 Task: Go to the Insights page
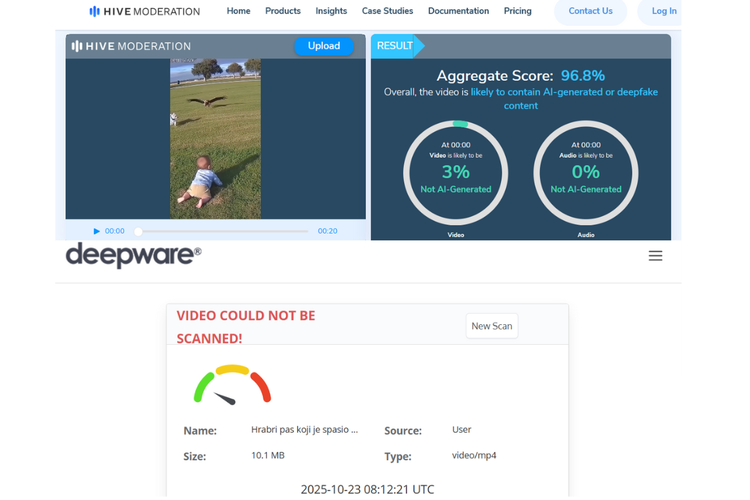(331, 11)
